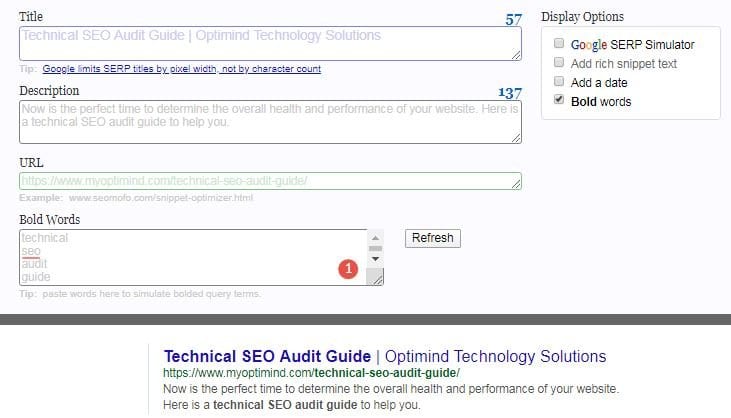Focus the URL input field
Viewport: 731px width, 418px height.
coord(270,181)
